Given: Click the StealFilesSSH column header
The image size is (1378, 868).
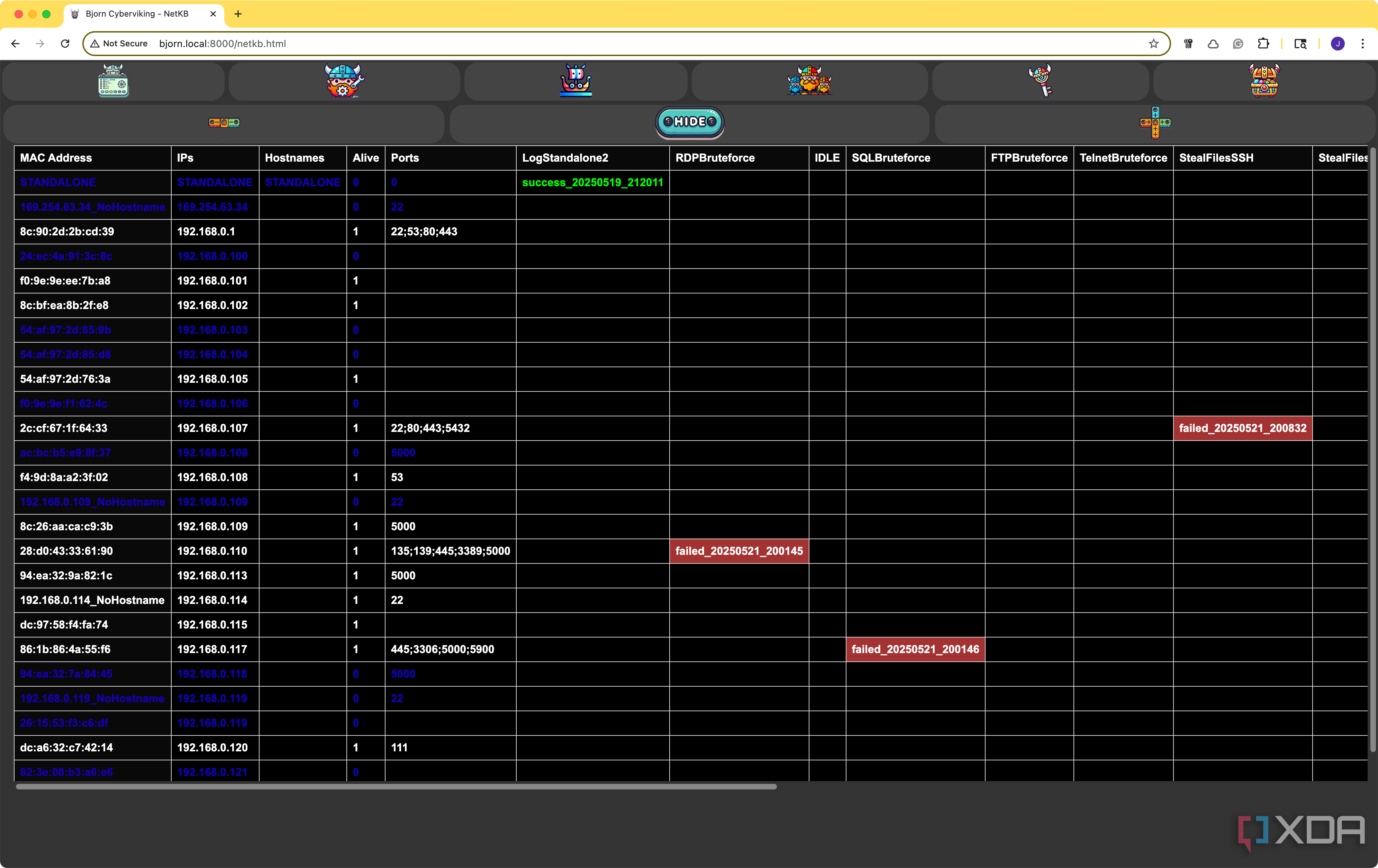Looking at the screenshot, I should click(1242, 158).
